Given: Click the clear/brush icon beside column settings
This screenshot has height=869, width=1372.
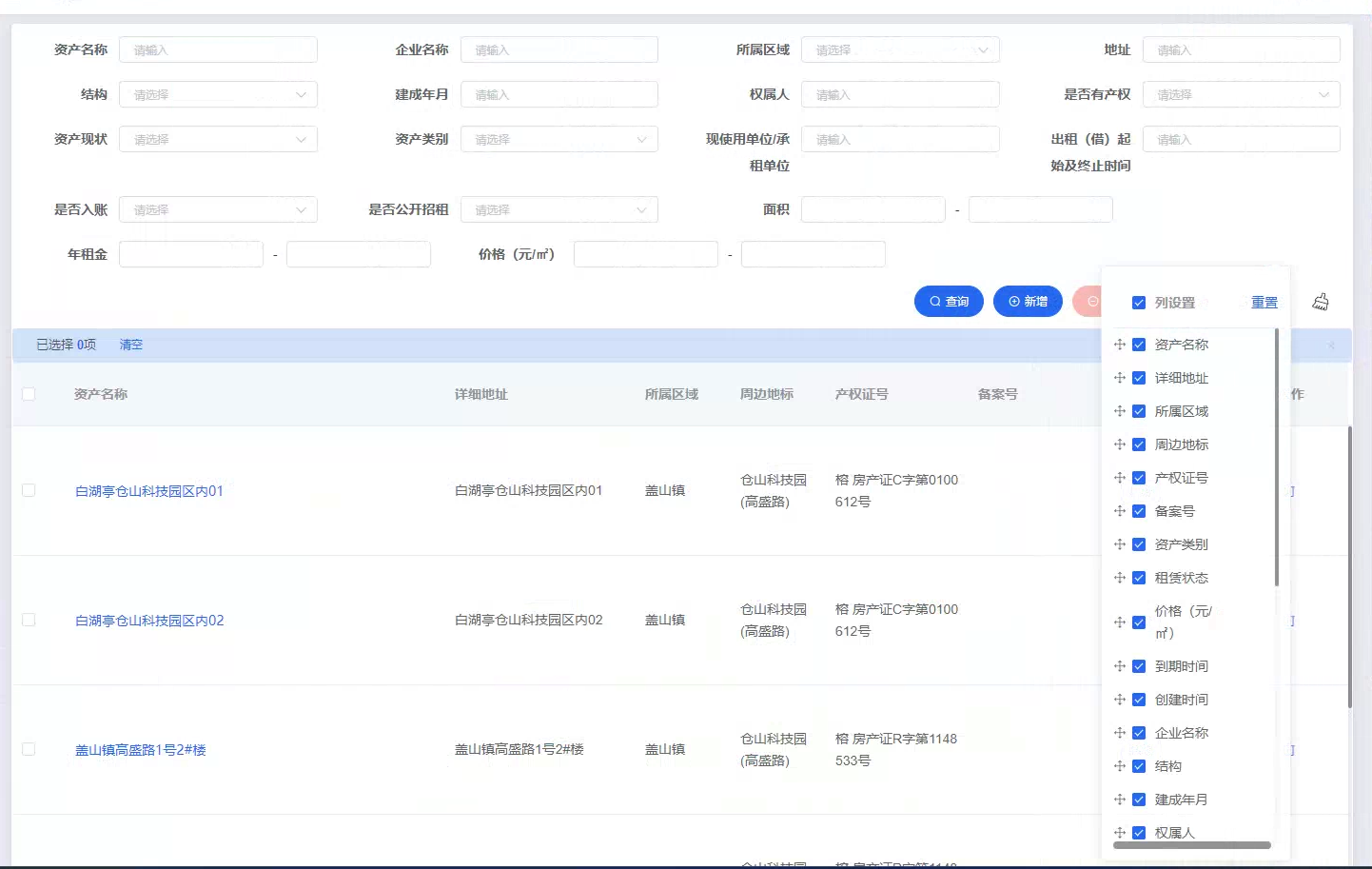Looking at the screenshot, I should 1321,302.
